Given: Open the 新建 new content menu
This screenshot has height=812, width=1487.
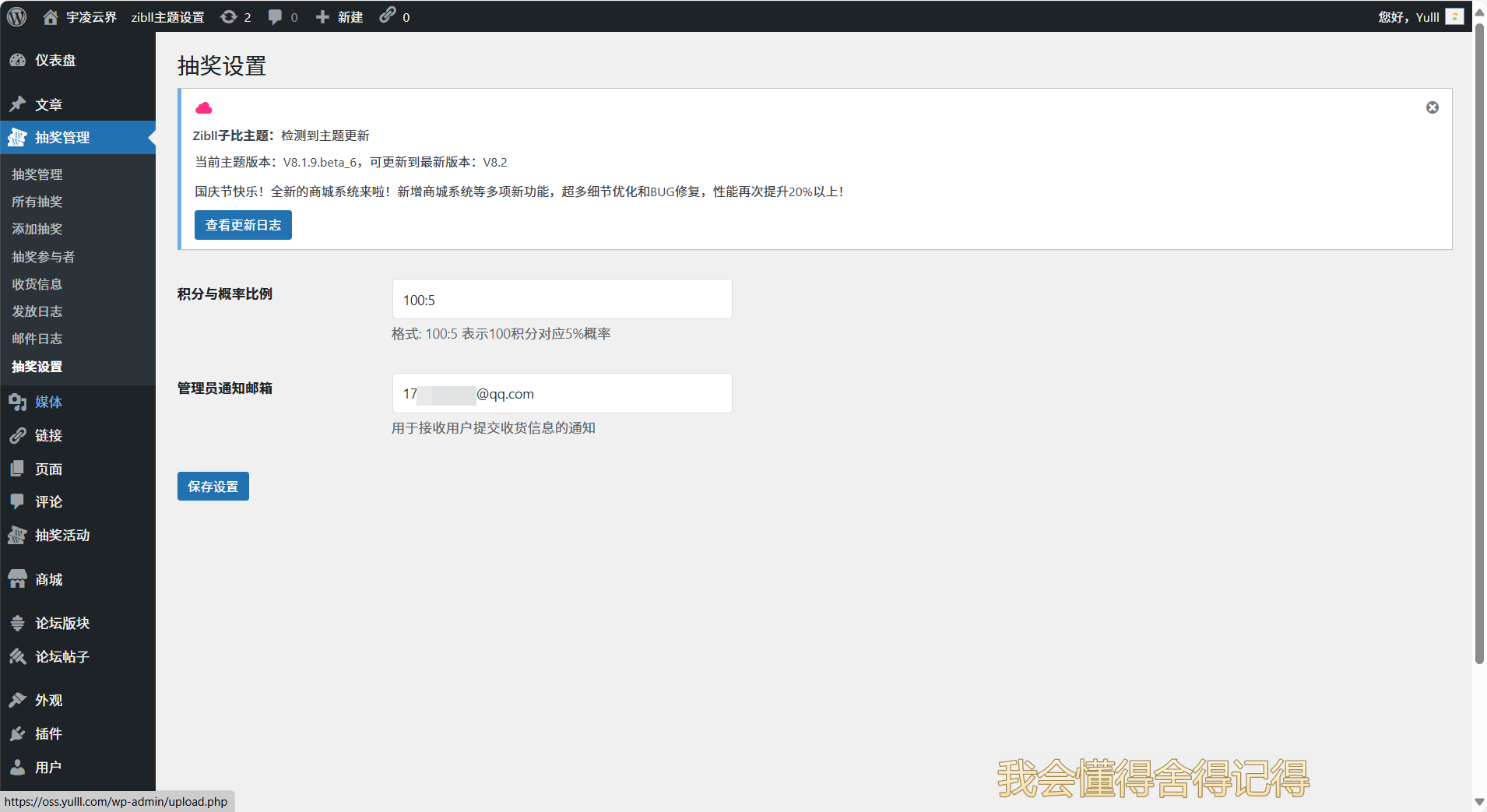Looking at the screenshot, I should point(340,16).
